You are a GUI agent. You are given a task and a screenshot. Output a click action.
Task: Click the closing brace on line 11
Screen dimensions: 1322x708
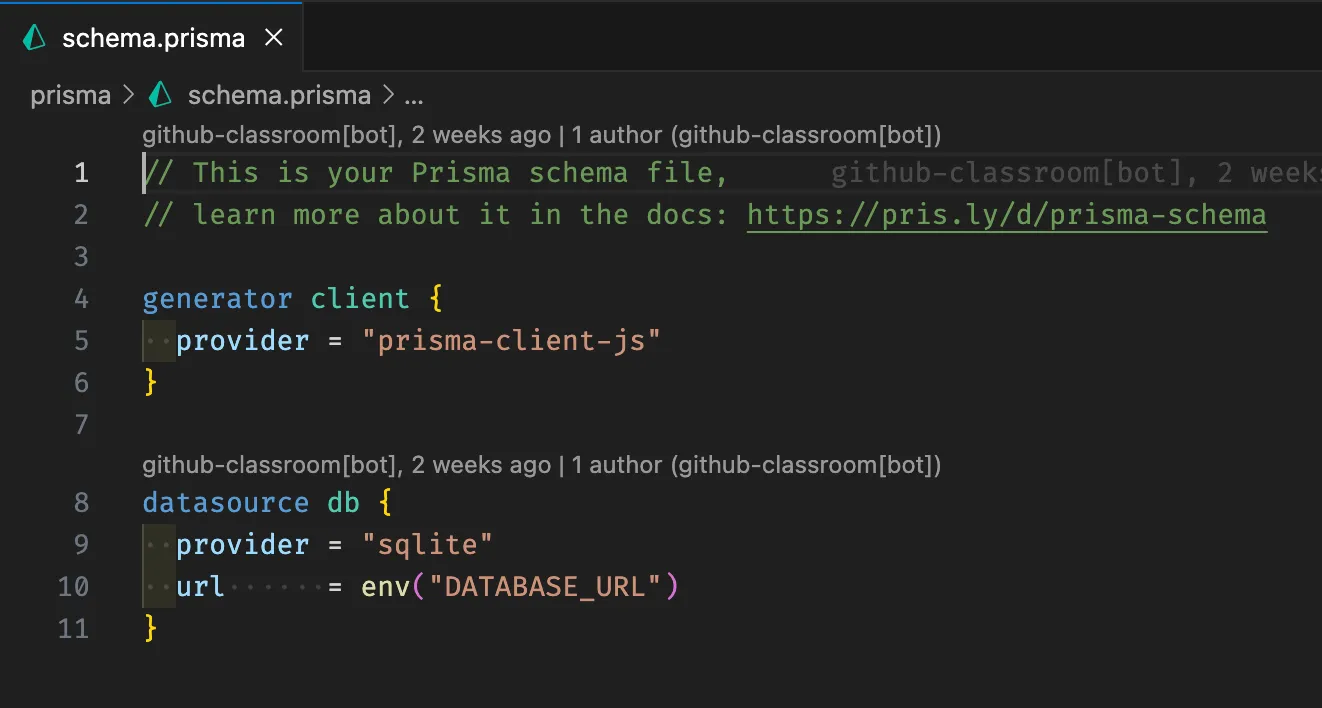pos(151,628)
